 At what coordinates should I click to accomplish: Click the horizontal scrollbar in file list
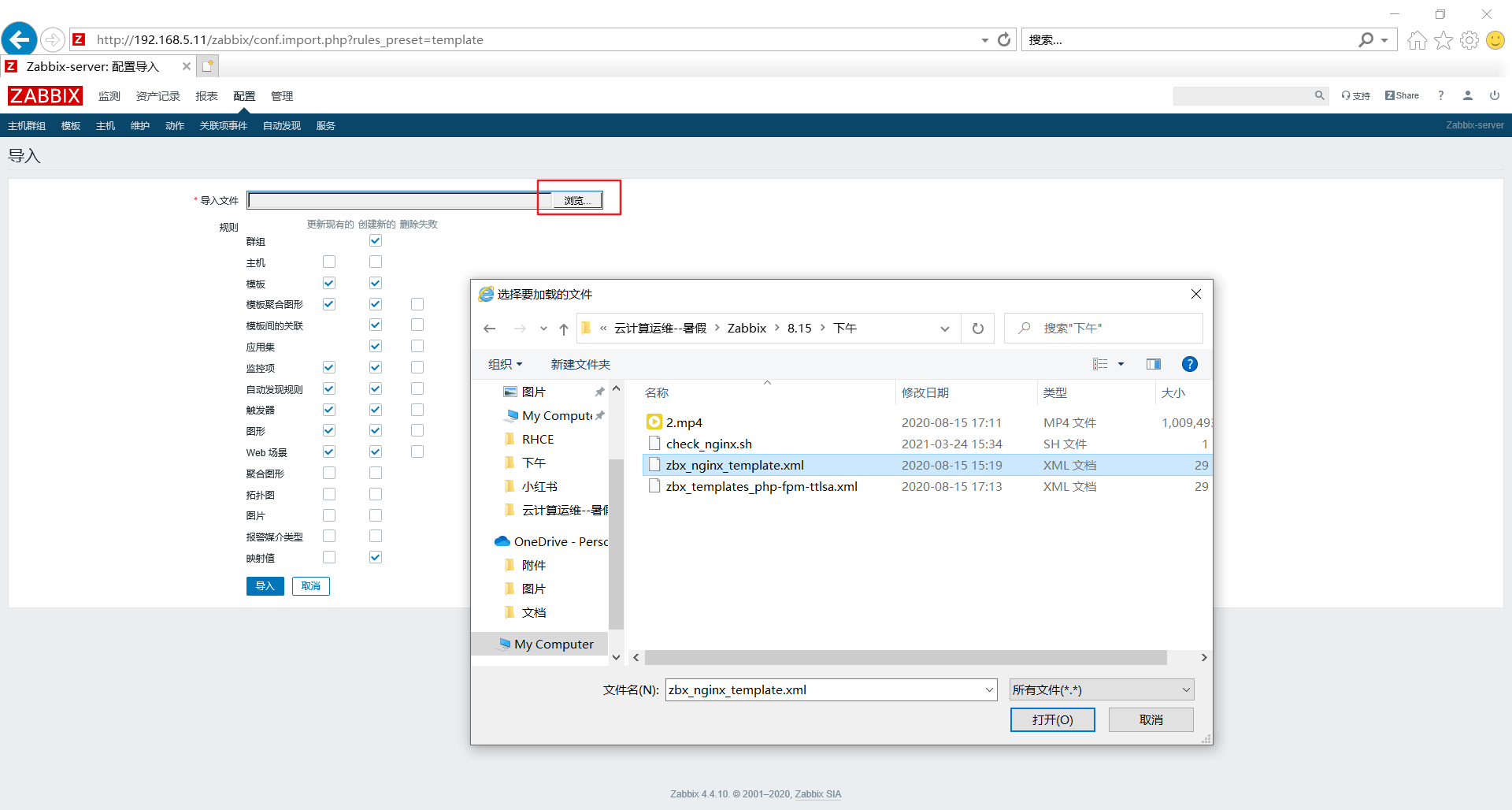(x=906, y=657)
